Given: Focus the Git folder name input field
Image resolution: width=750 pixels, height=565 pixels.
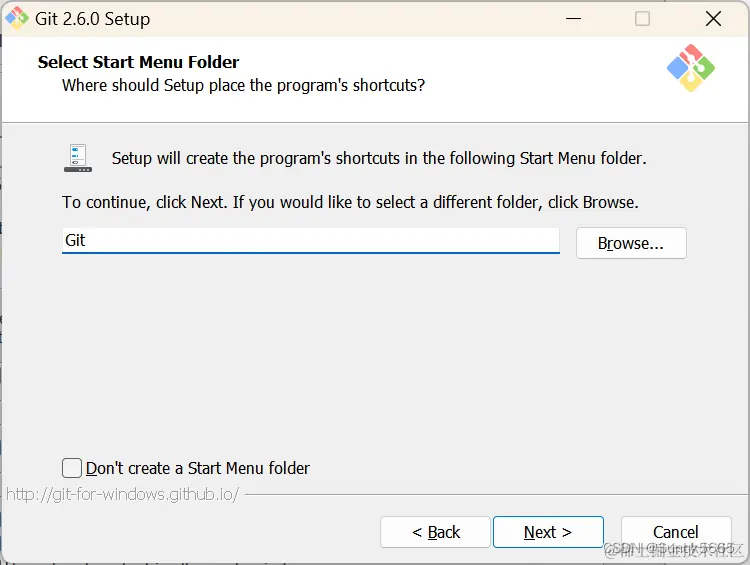Looking at the screenshot, I should (x=311, y=241).
